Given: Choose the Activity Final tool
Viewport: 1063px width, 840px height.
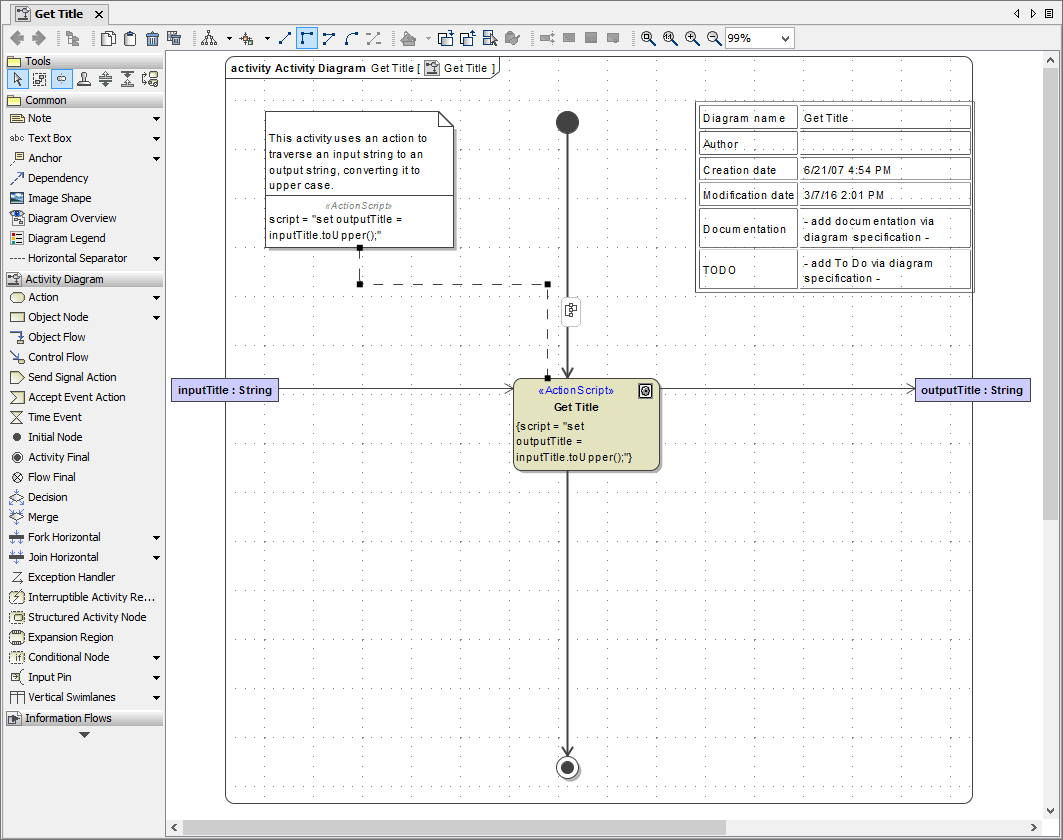Looking at the screenshot, I should 58,457.
